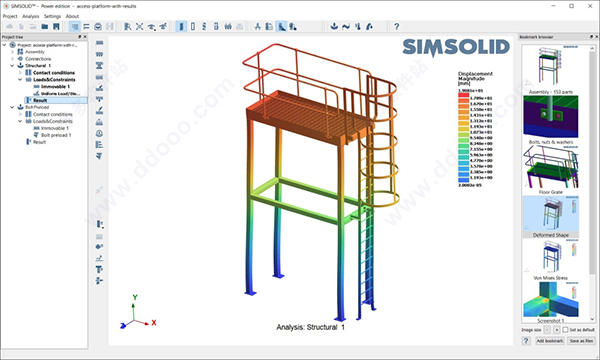600x360 pixels.
Task: Click the blue legend band at minimum displacement
Action: [x=463, y=180]
